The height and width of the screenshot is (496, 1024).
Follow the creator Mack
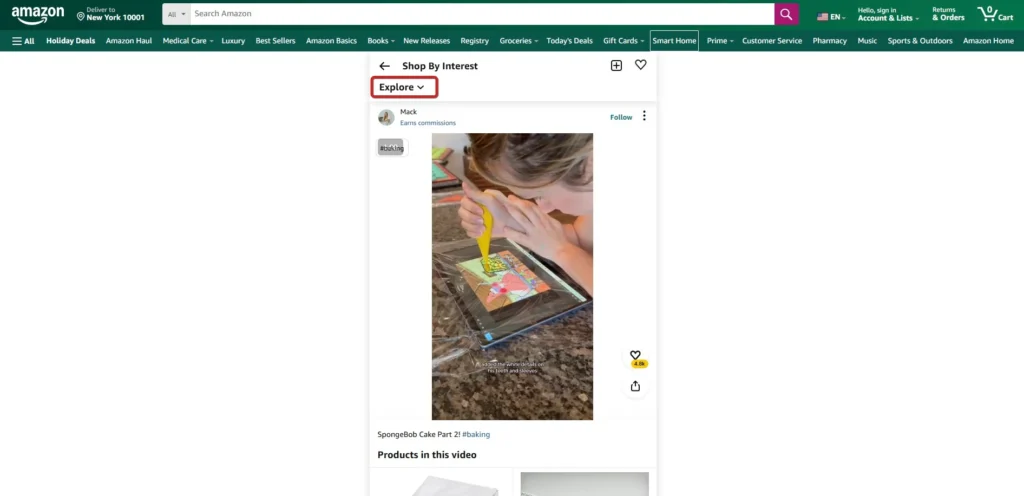tap(621, 117)
